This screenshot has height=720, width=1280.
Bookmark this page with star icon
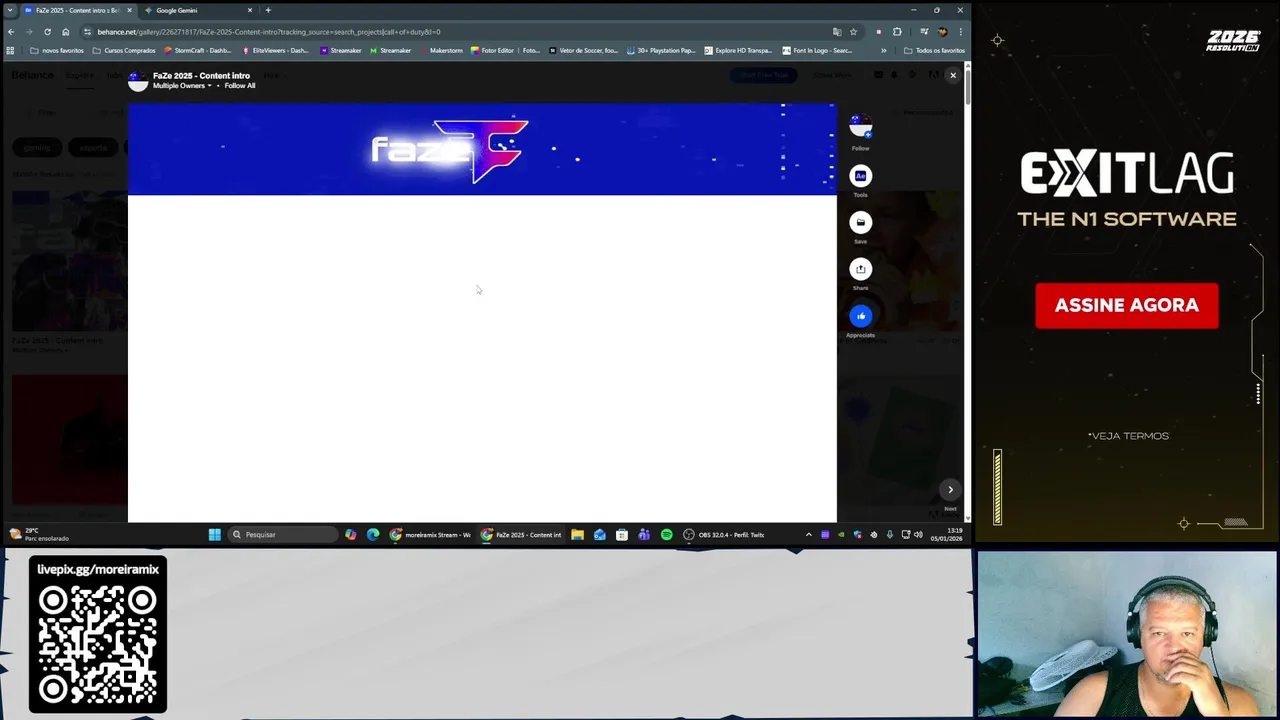pos(853,32)
